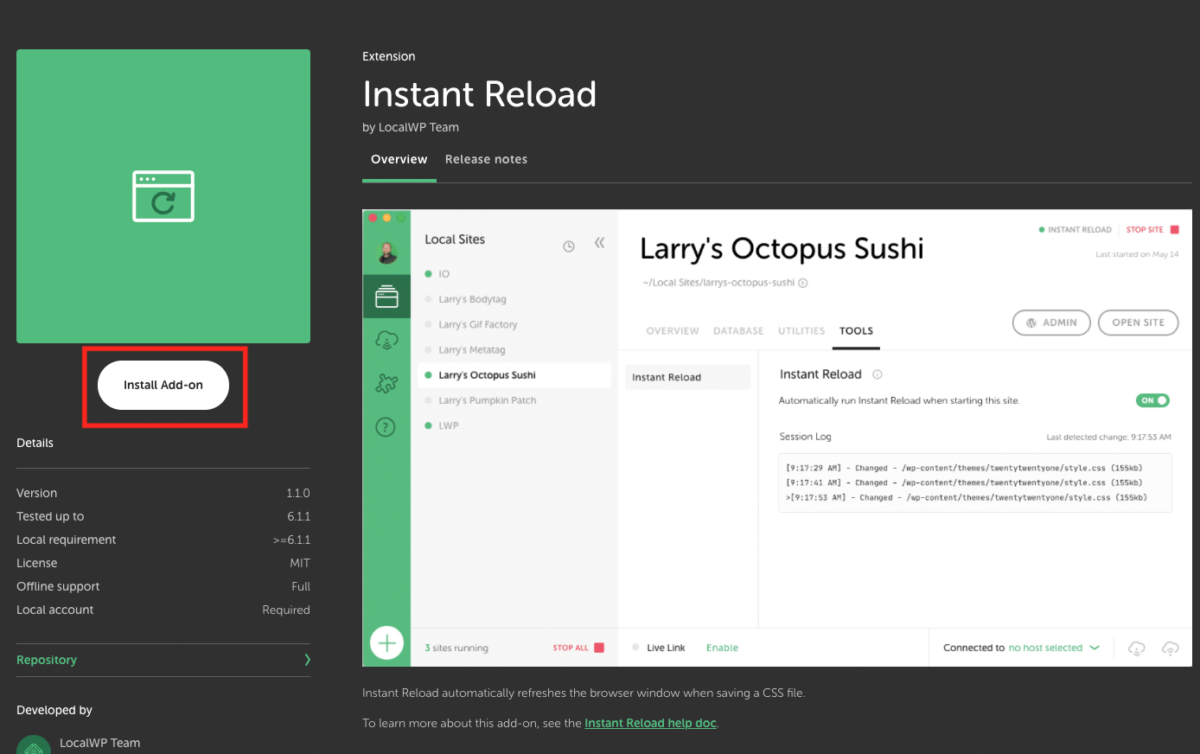
Task: Toggle the Instant Reload ON switch
Action: (1153, 400)
